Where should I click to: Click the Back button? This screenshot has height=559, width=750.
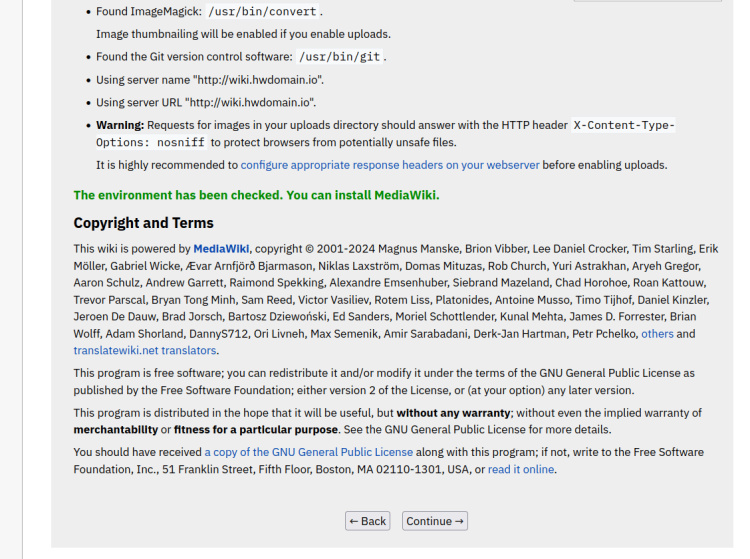point(367,521)
